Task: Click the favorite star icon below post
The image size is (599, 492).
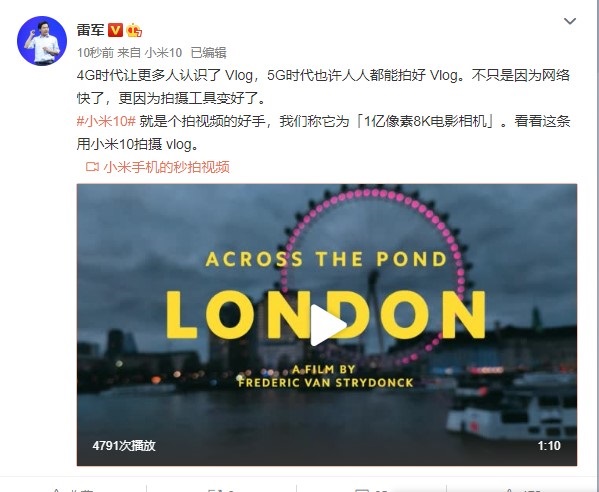Action: click(56, 490)
